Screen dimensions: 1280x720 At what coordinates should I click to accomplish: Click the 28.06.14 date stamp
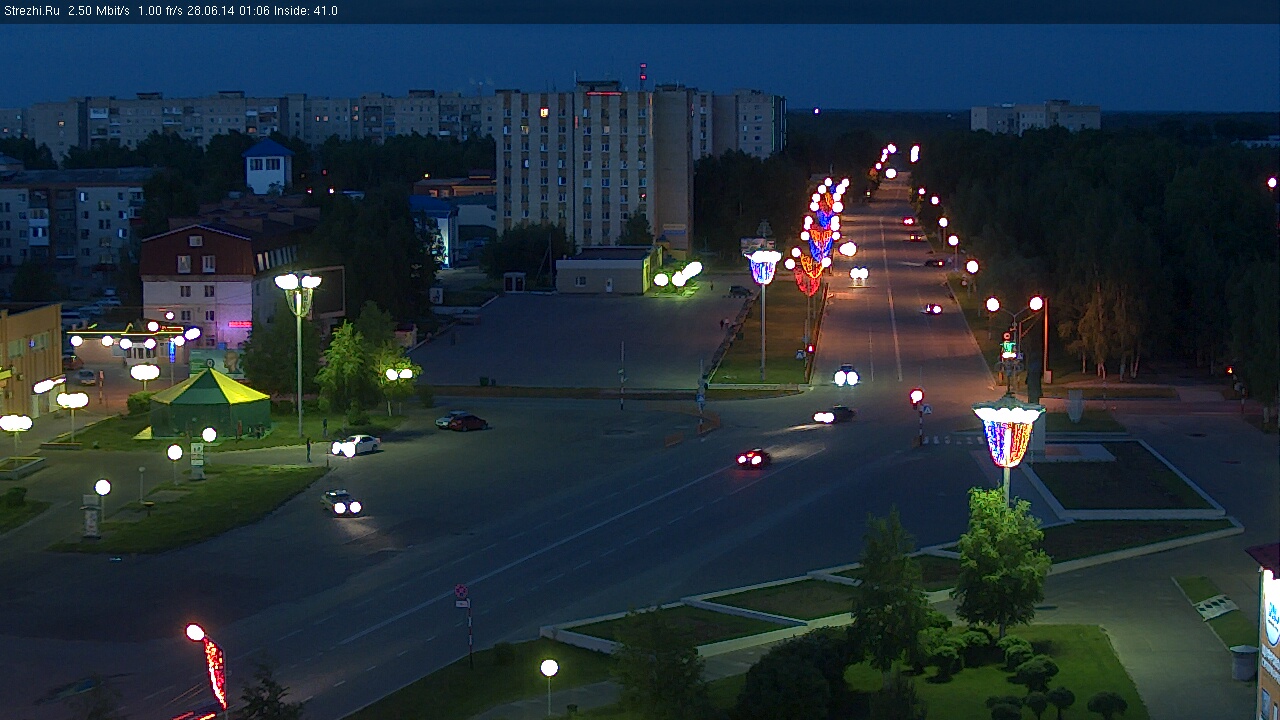coord(209,11)
